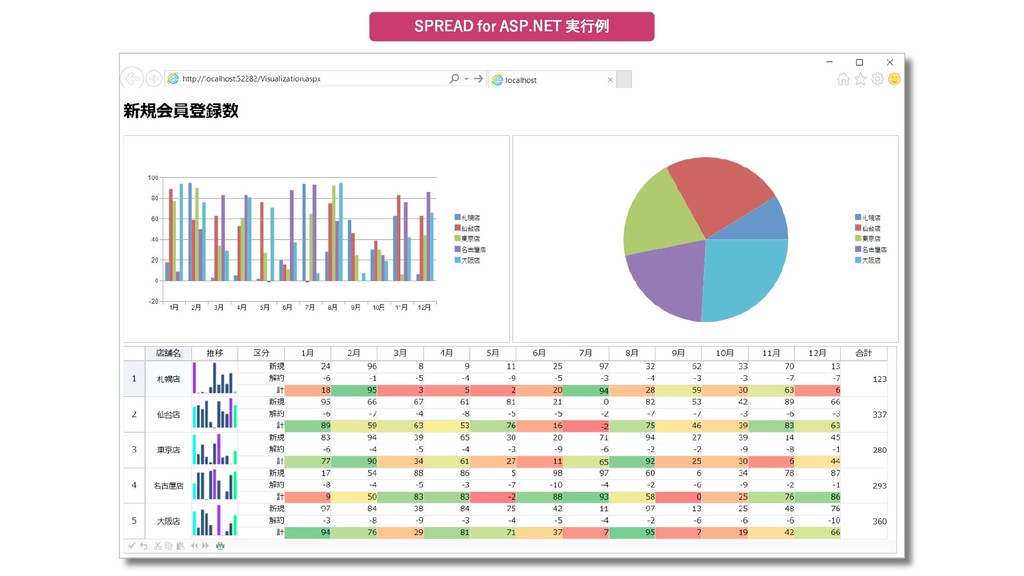Click the sparkline chart in the 札幌店 row
Image resolution: width=1024 pixels, height=576 pixels.
(214, 378)
